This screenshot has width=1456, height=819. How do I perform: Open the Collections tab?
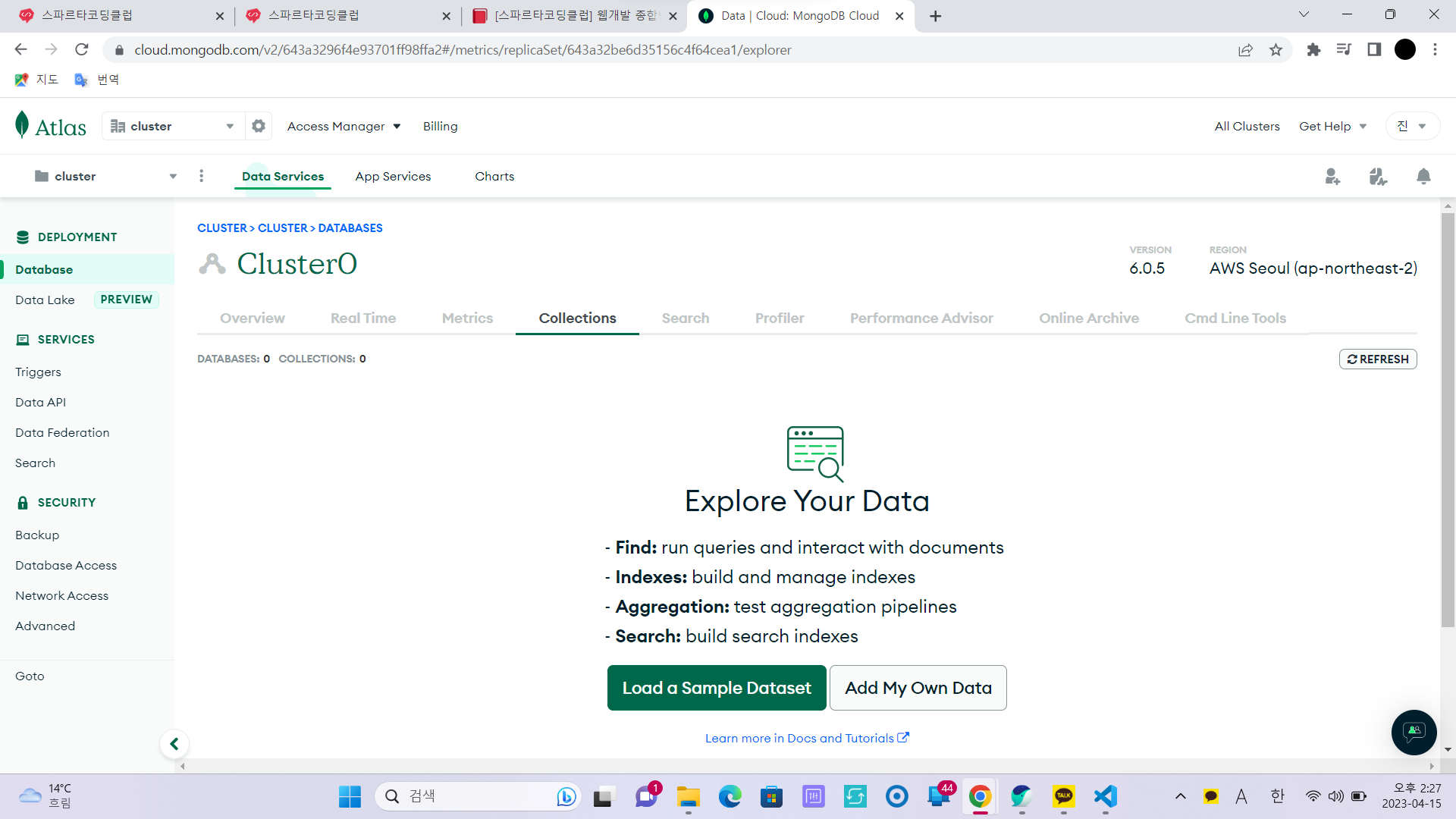click(x=577, y=318)
